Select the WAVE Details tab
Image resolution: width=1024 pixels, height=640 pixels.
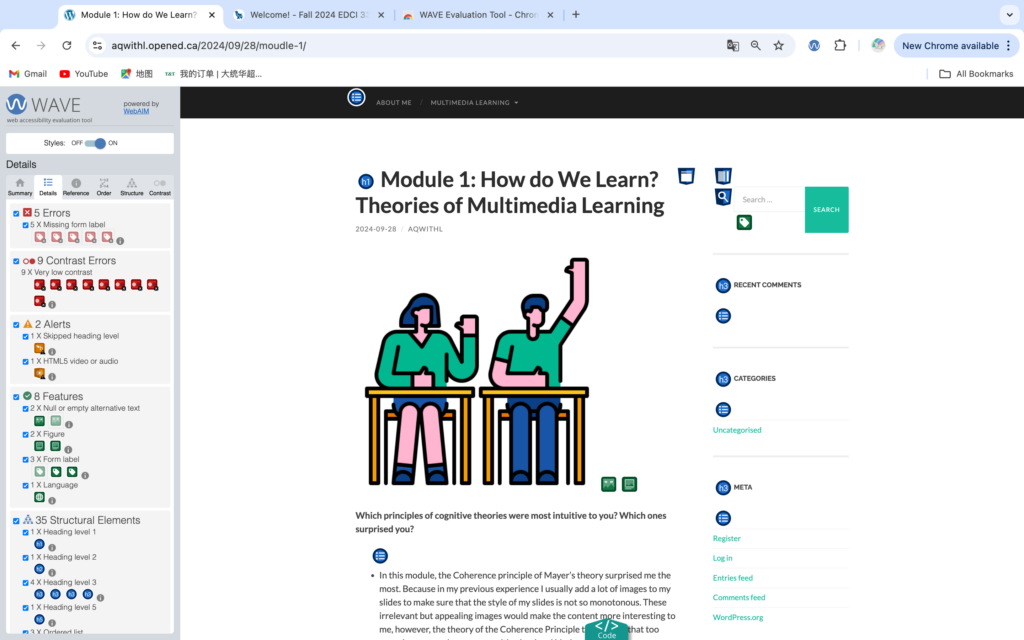click(x=48, y=187)
